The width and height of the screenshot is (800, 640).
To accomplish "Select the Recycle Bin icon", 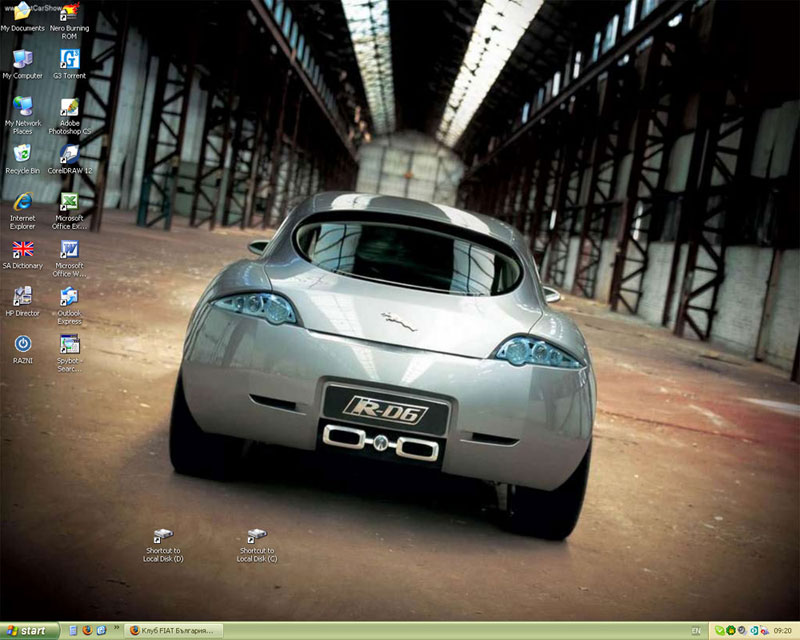I will tap(22, 154).
